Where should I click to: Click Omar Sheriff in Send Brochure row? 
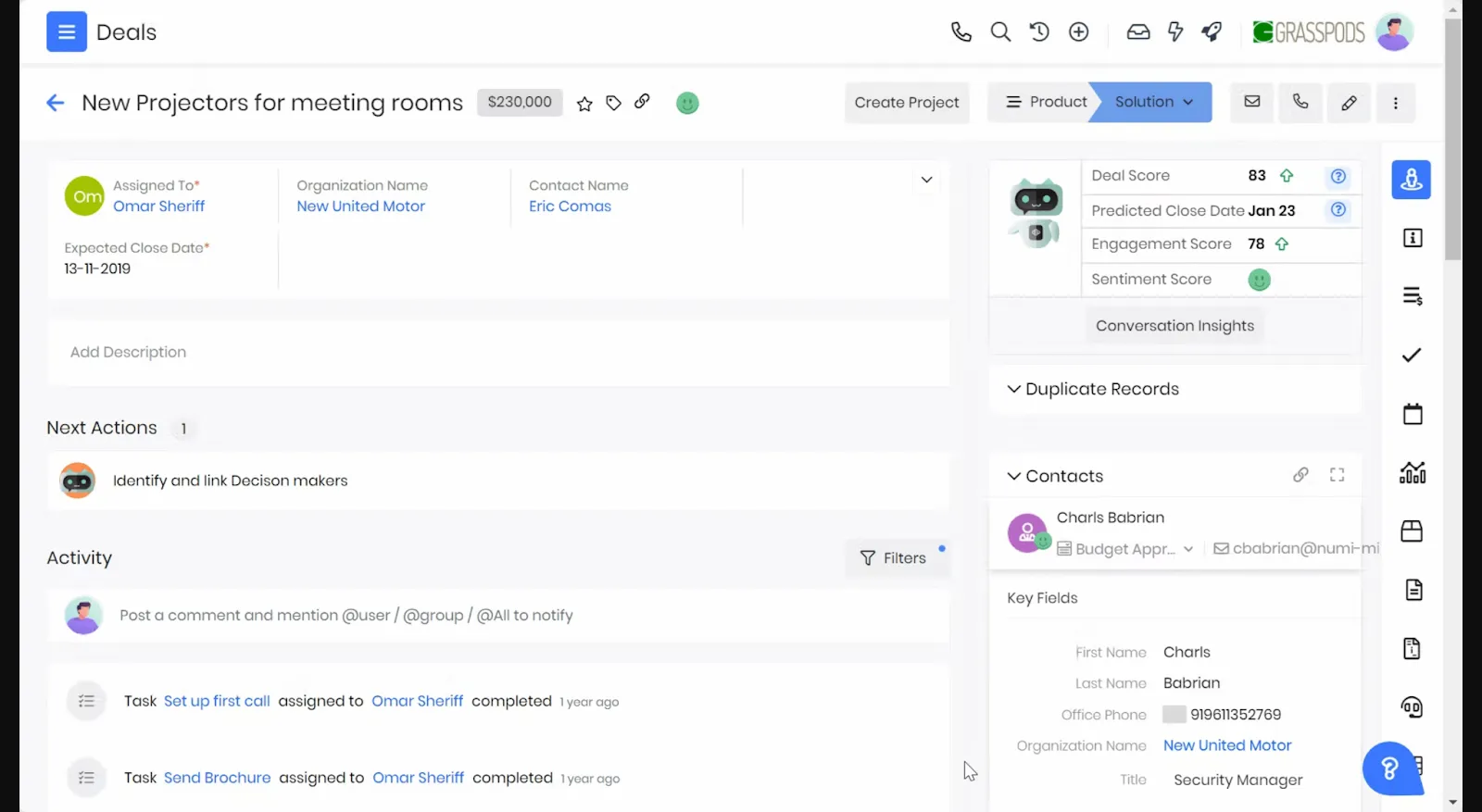[x=419, y=779]
